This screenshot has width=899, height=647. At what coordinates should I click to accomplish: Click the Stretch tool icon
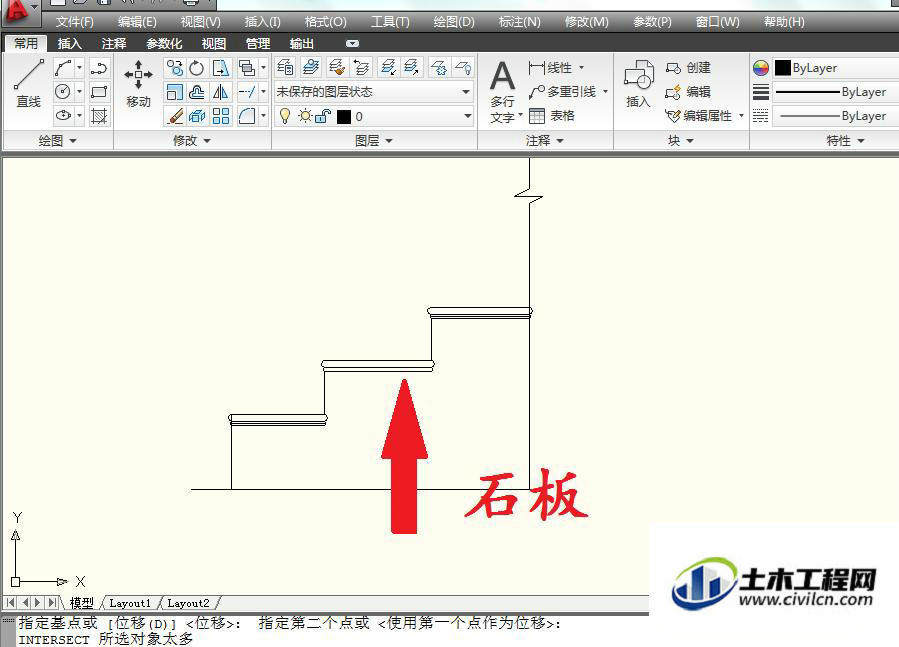tap(221, 68)
